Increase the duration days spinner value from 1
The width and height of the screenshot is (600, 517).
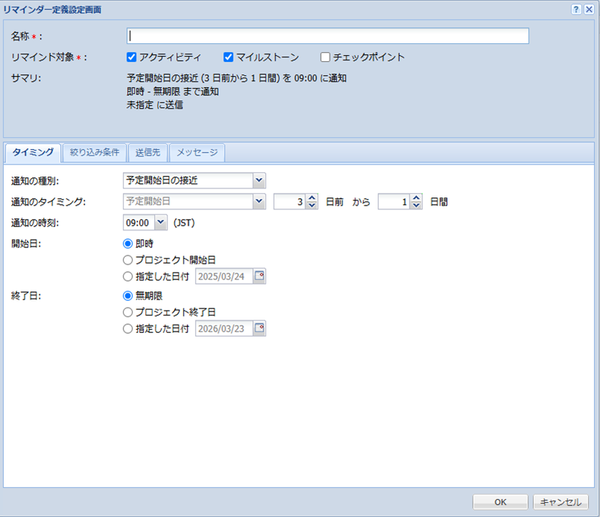click(x=416, y=196)
